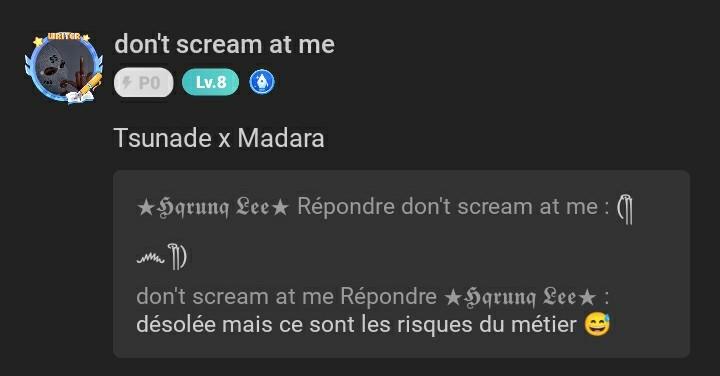Image resolution: width=720 pixels, height=376 pixels.
Task: Select the désolée mais ce sont reply text
Action: [356, 325]
